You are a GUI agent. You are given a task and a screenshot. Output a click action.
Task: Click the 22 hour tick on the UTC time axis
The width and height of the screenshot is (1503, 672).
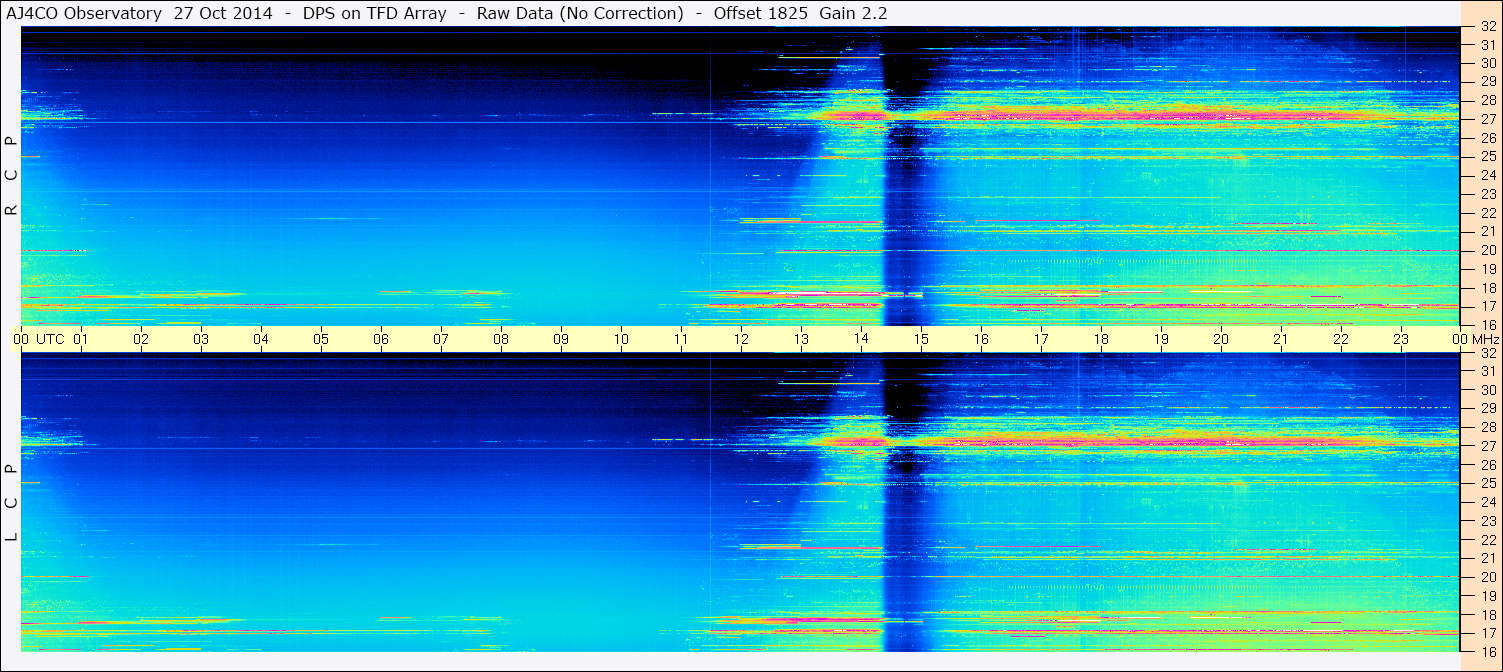1341,339
